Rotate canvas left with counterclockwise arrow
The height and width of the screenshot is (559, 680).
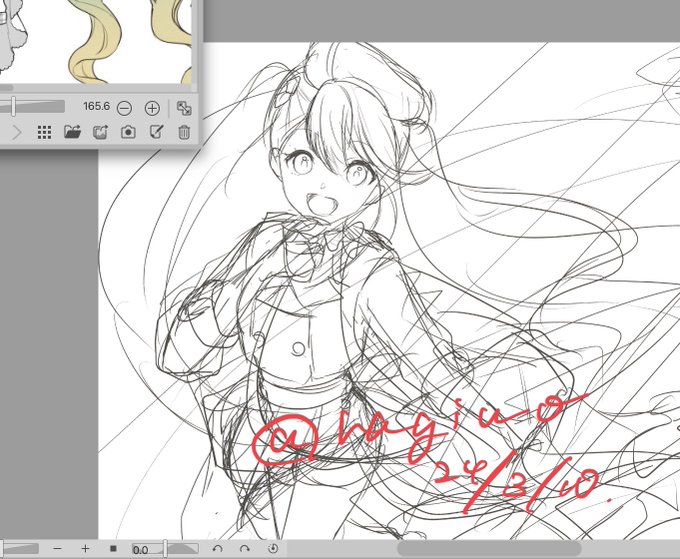click(218, 549)
